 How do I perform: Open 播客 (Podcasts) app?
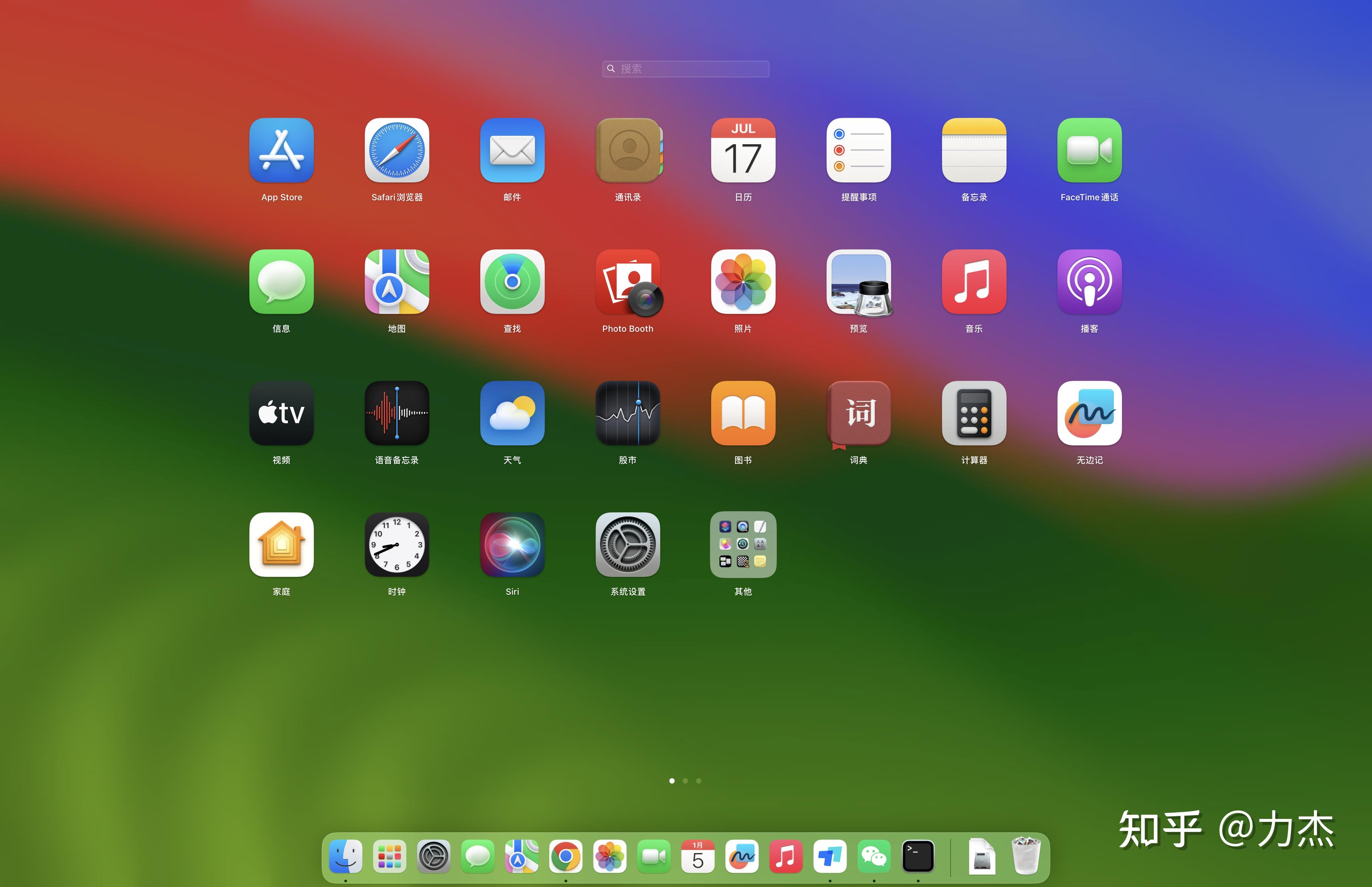point(1089,282)
